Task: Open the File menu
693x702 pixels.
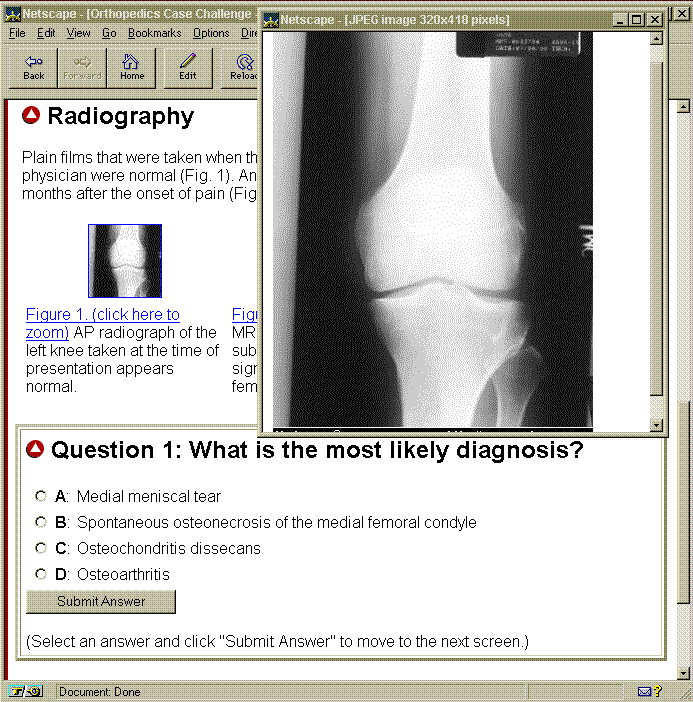Action: point(17,33)
